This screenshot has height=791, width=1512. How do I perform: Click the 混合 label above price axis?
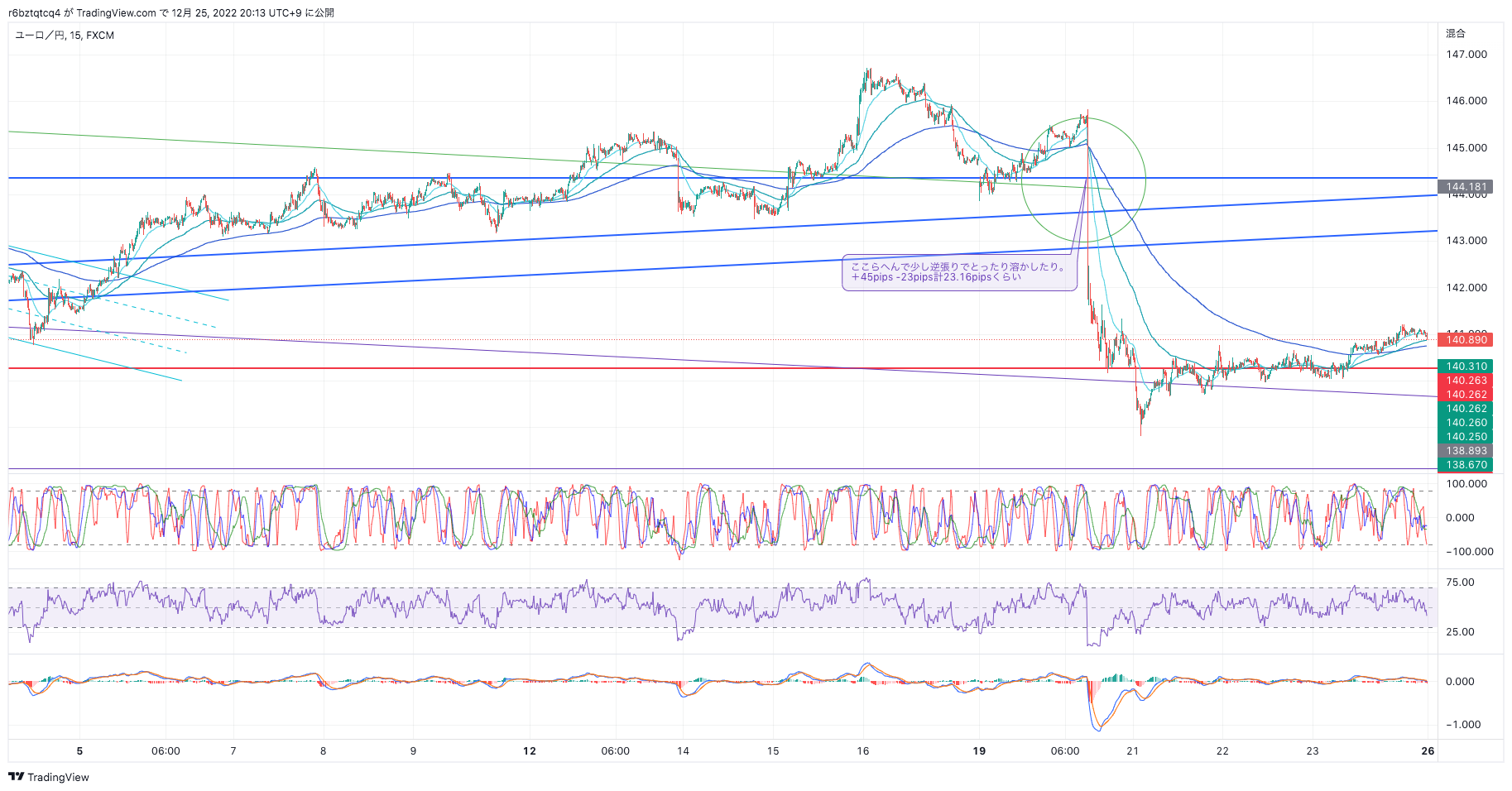tap(1456, 34)
